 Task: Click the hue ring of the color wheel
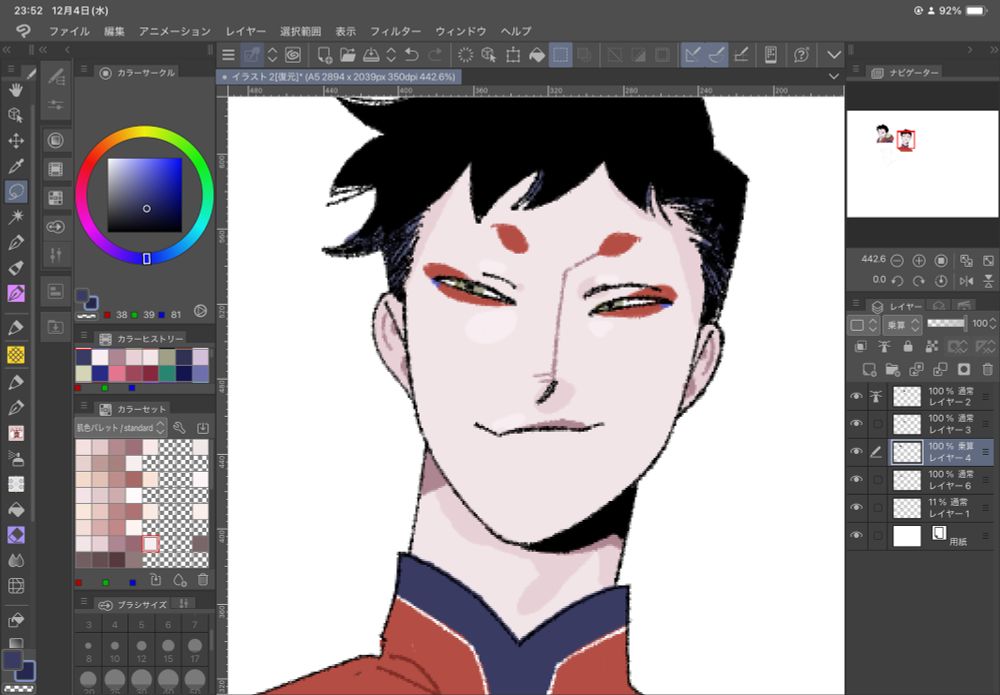(x=145, y=132)
